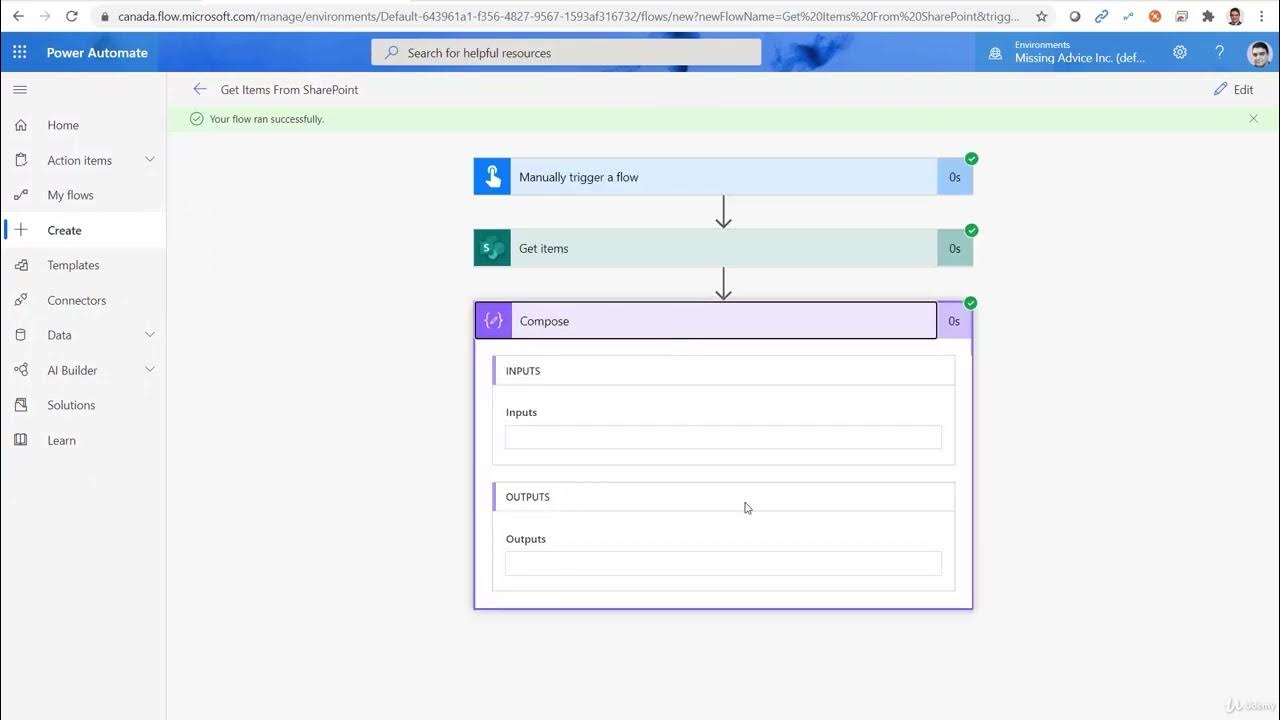Open My flows in the navigation

70,195
